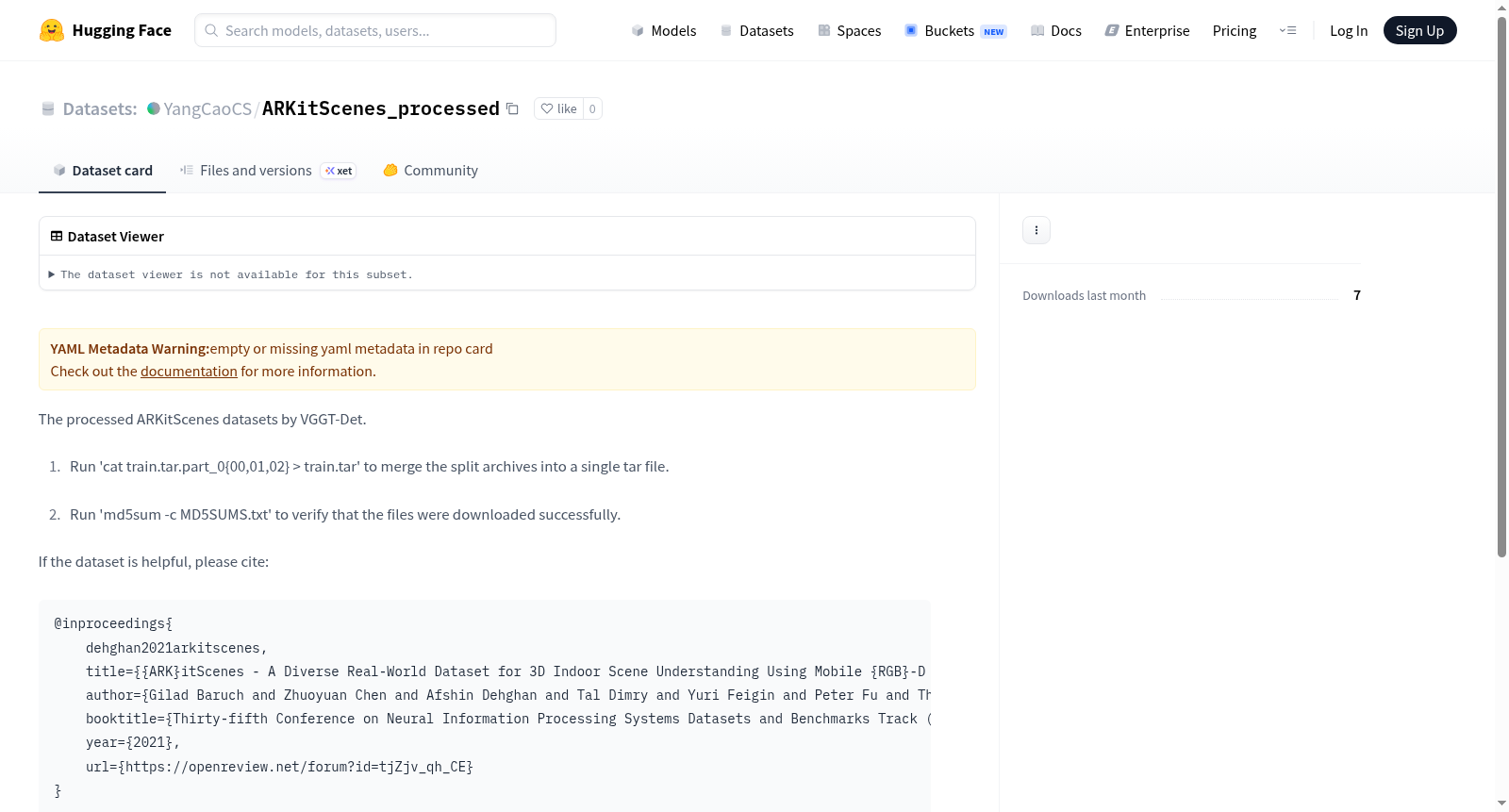Open ARKitScenes_processed dataset title link
The width and height of the screenshot is (1509, 812).
click(381, 108)
